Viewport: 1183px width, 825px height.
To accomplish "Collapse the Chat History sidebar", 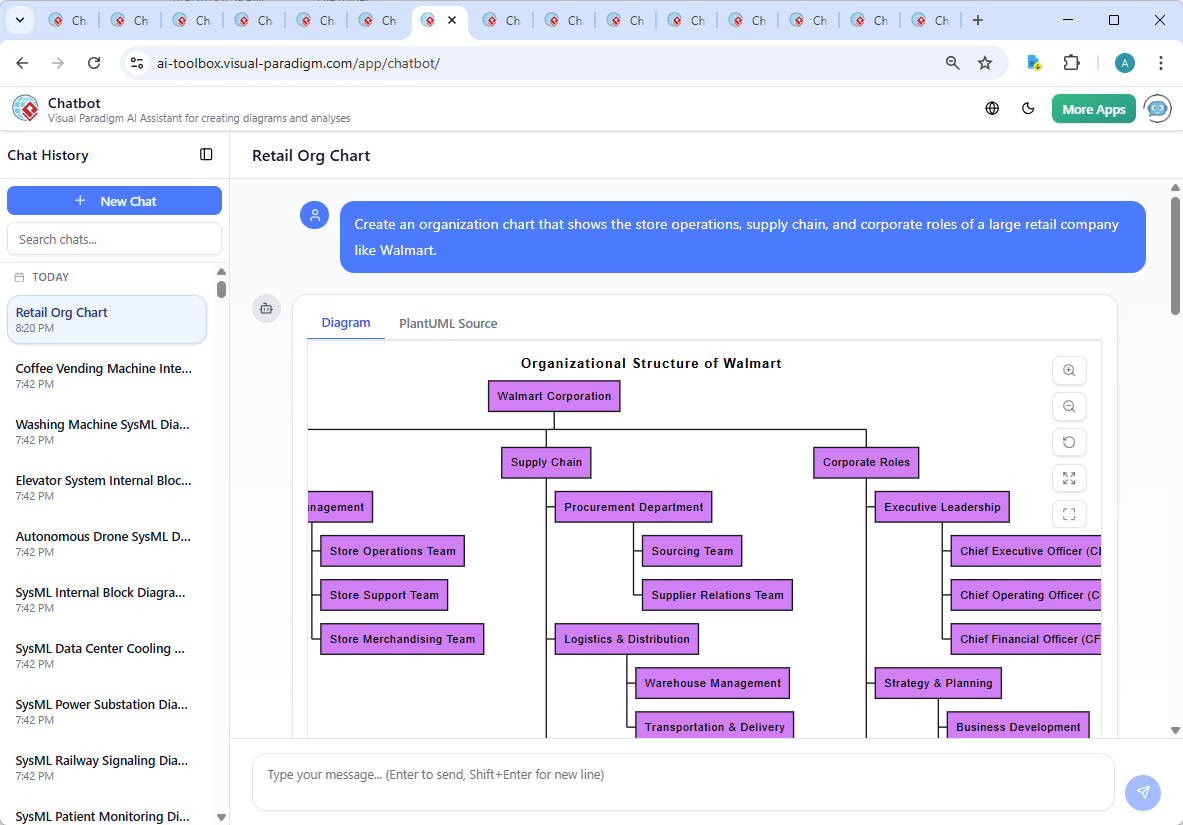I will point(206,155).
